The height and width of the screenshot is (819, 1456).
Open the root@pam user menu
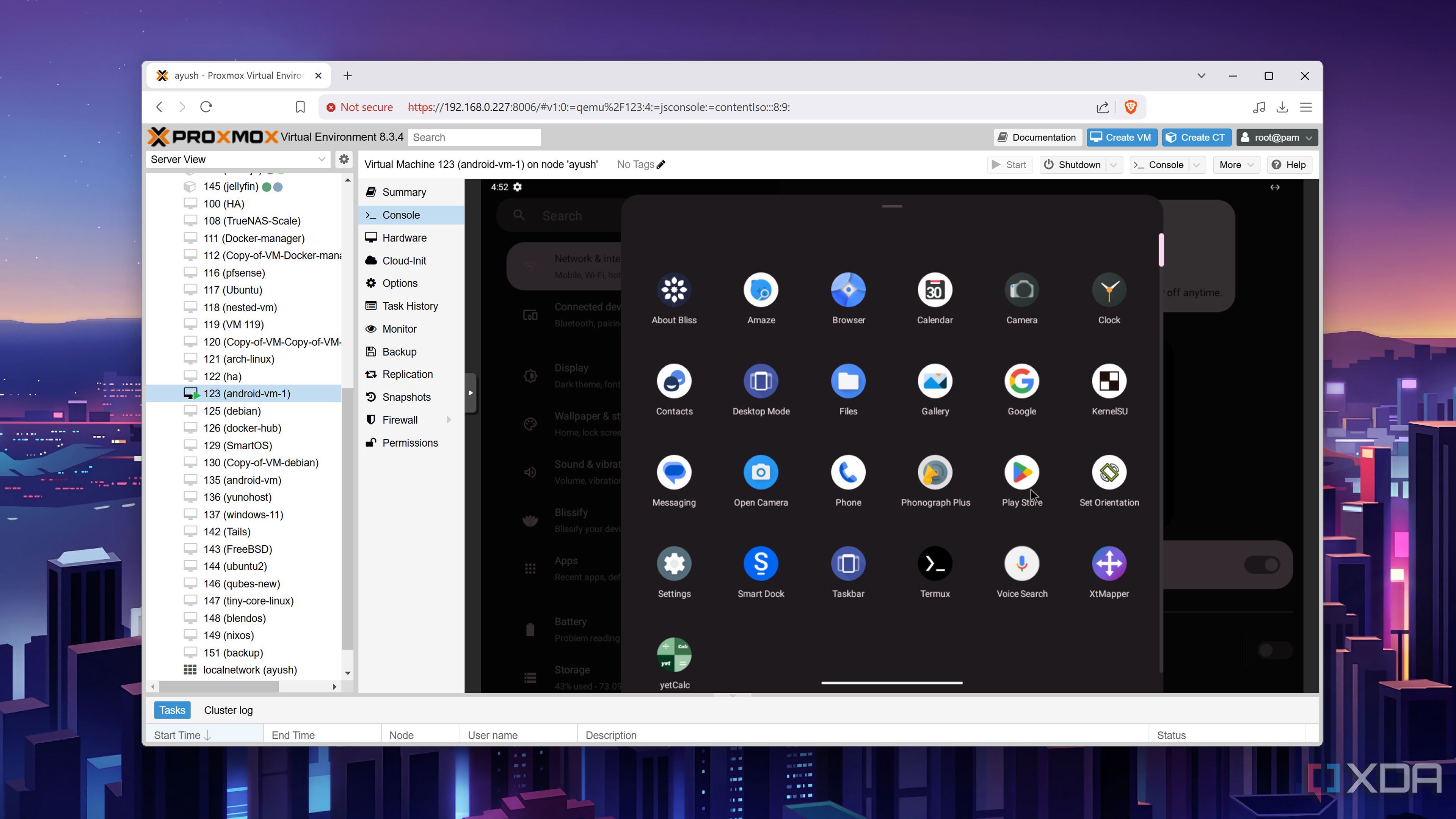[x=1277, y=137]
